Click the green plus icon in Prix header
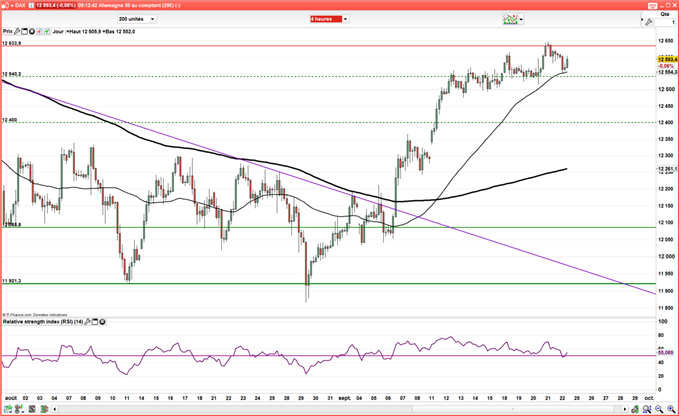The image size is (679, 416). pyautogui.click(x=47, y=31)
